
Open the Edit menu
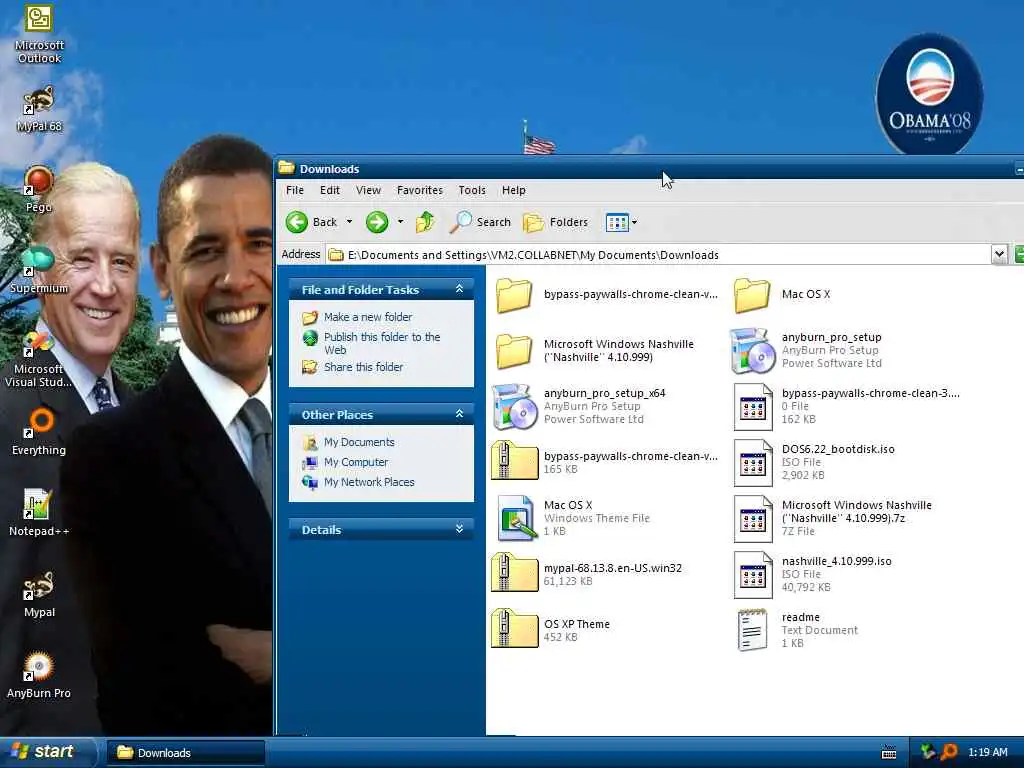[330, 190]
